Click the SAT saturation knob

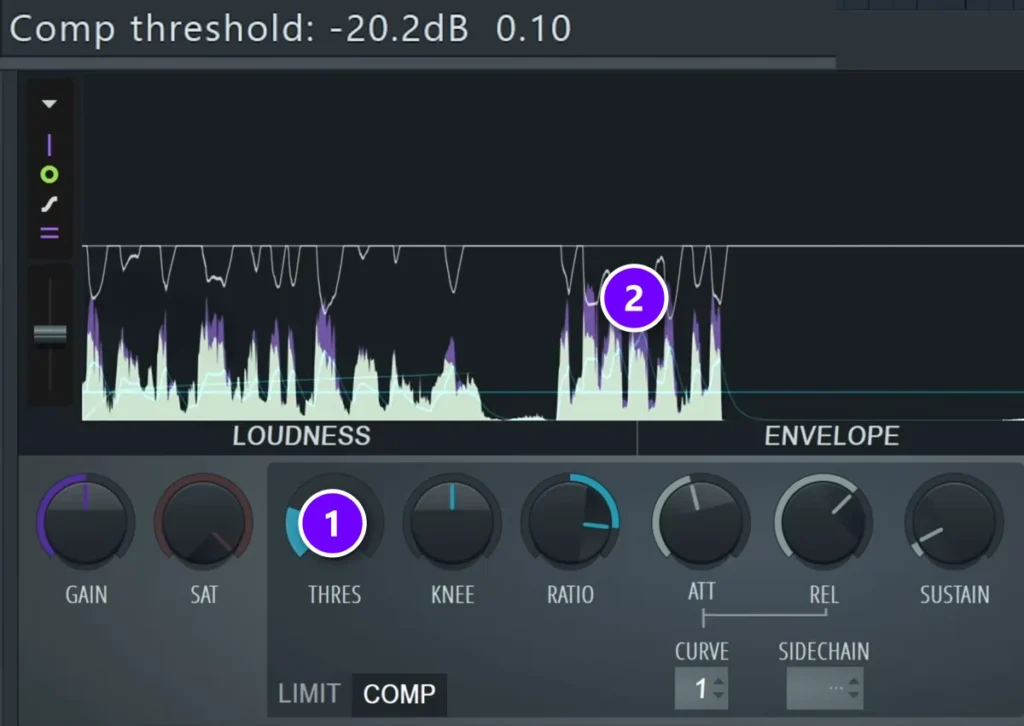click(204, 520)
